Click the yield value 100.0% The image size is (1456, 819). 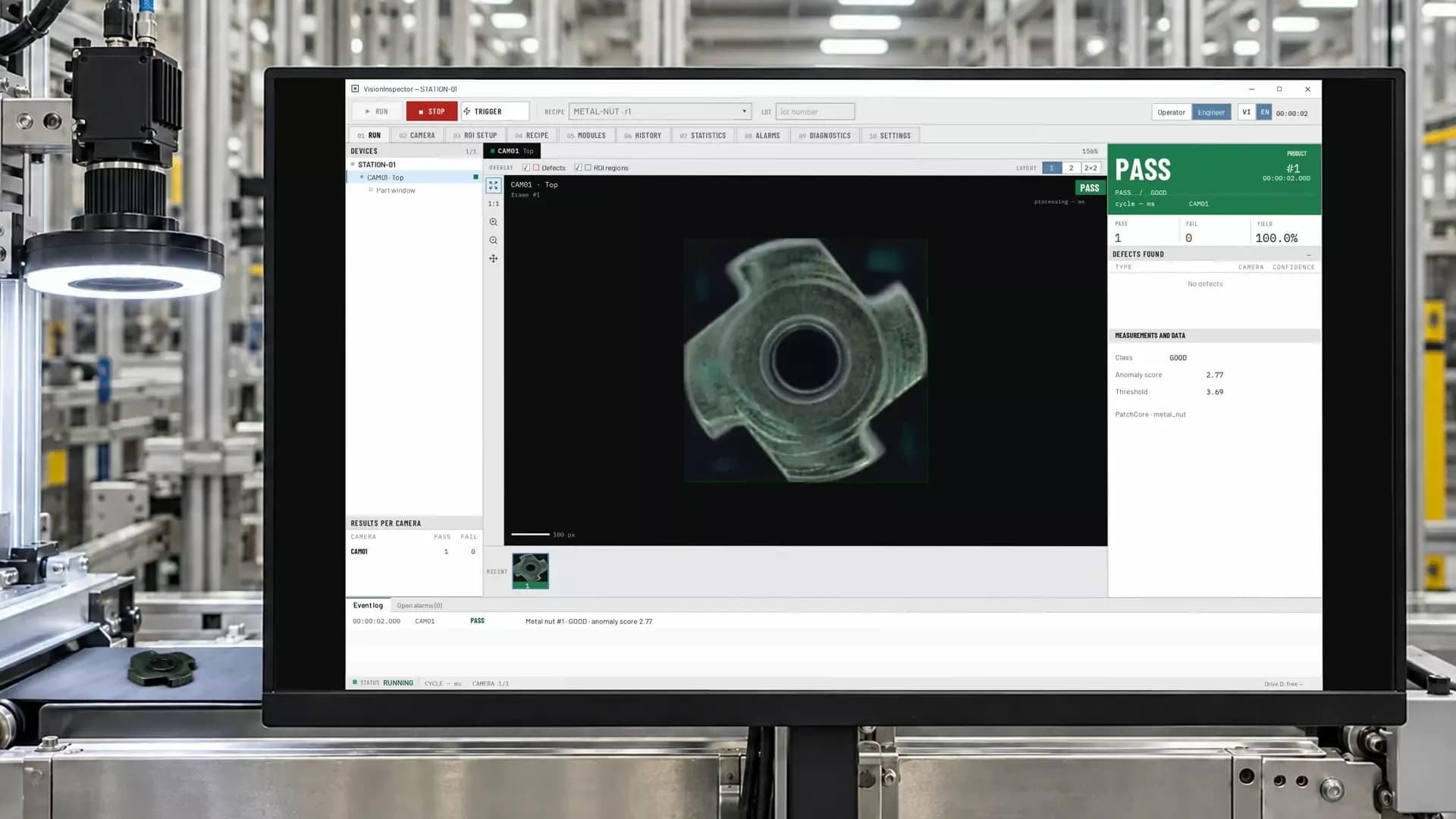click(1276, 238)
